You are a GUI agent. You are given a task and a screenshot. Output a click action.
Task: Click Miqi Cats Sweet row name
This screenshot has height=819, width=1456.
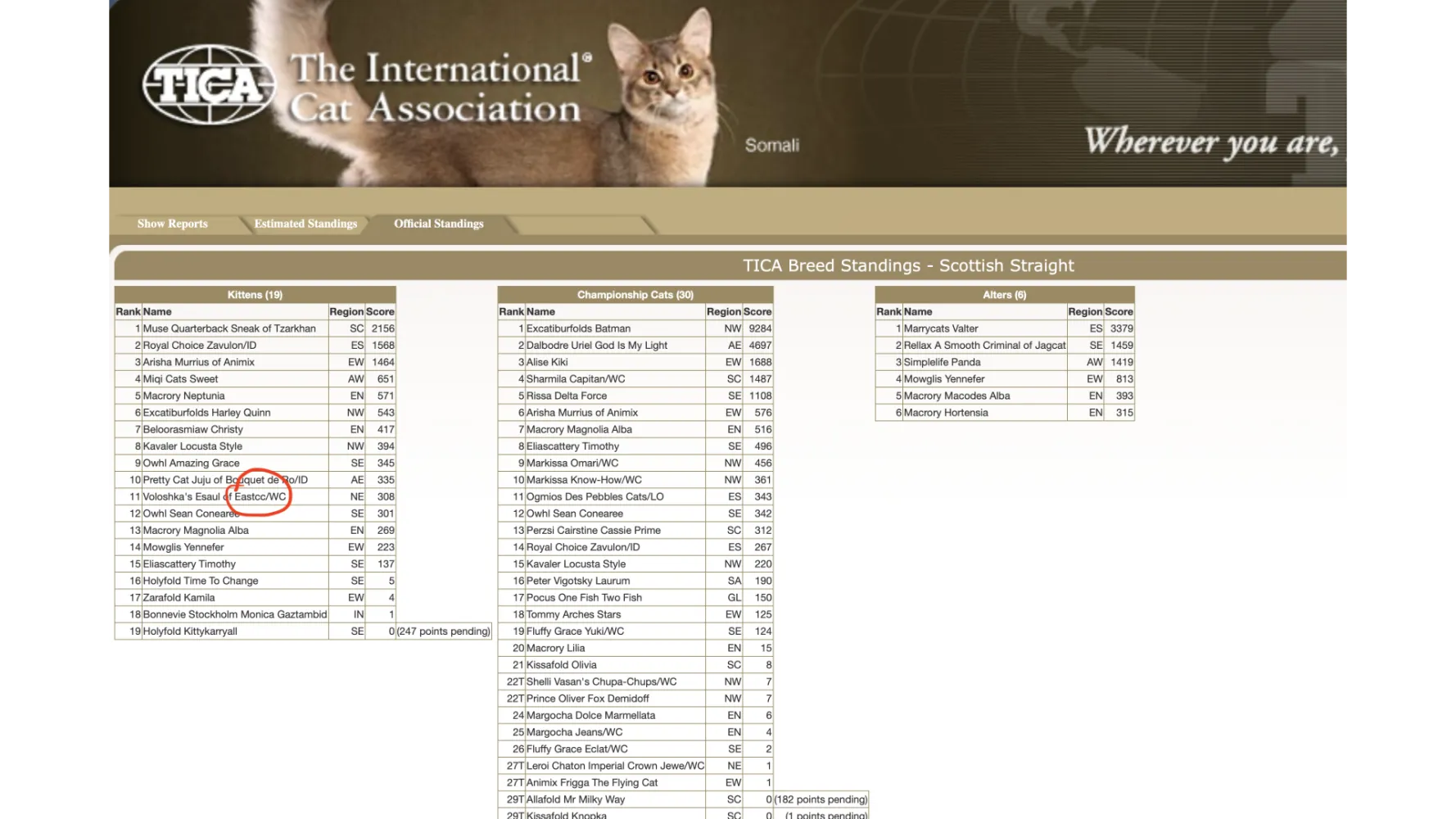click(x=181, y=379)
